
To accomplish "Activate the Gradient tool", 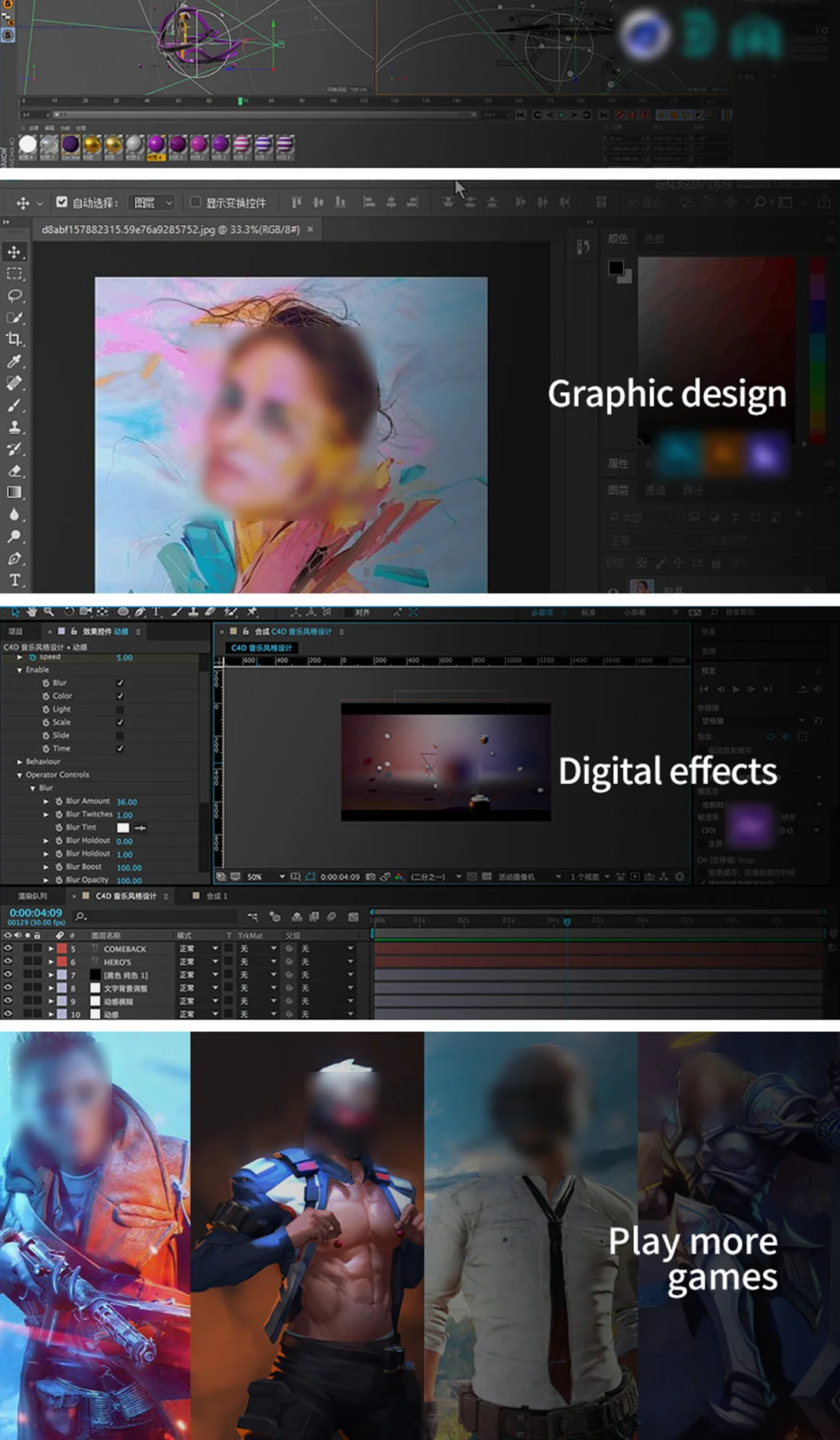I will 15,493.
